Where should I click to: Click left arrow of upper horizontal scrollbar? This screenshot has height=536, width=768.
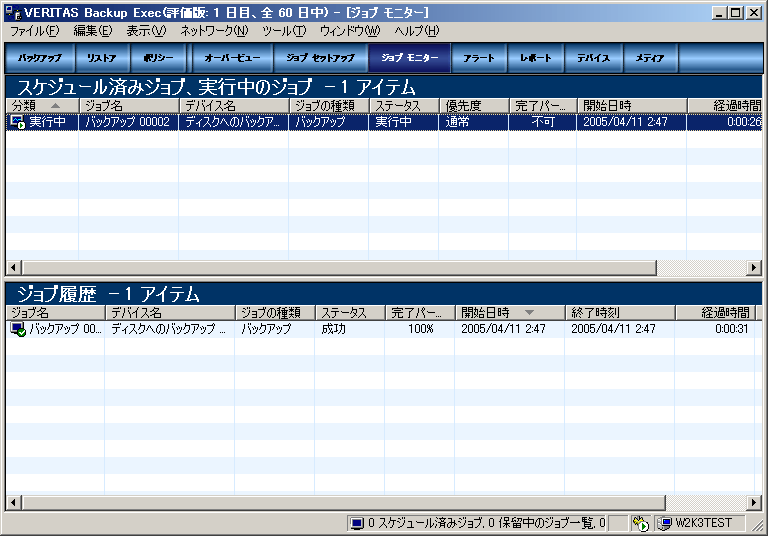[13, 268]
